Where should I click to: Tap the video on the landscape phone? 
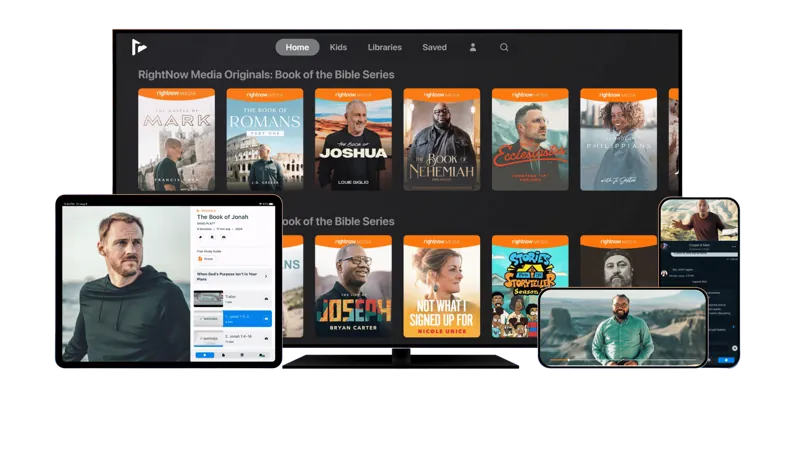[623, 327]
